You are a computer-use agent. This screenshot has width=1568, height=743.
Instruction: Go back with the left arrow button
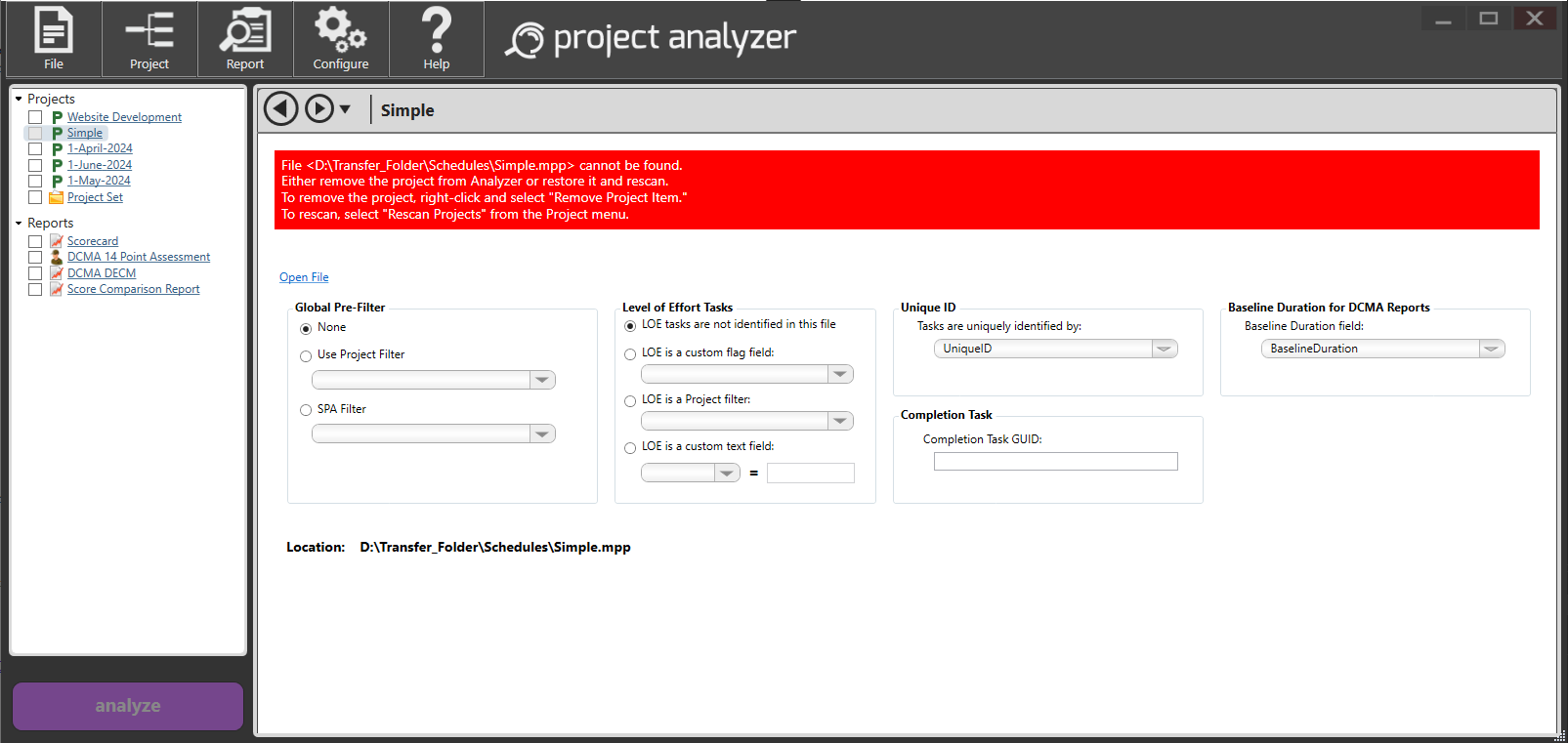pyautogui.click(x=281, y=108)
